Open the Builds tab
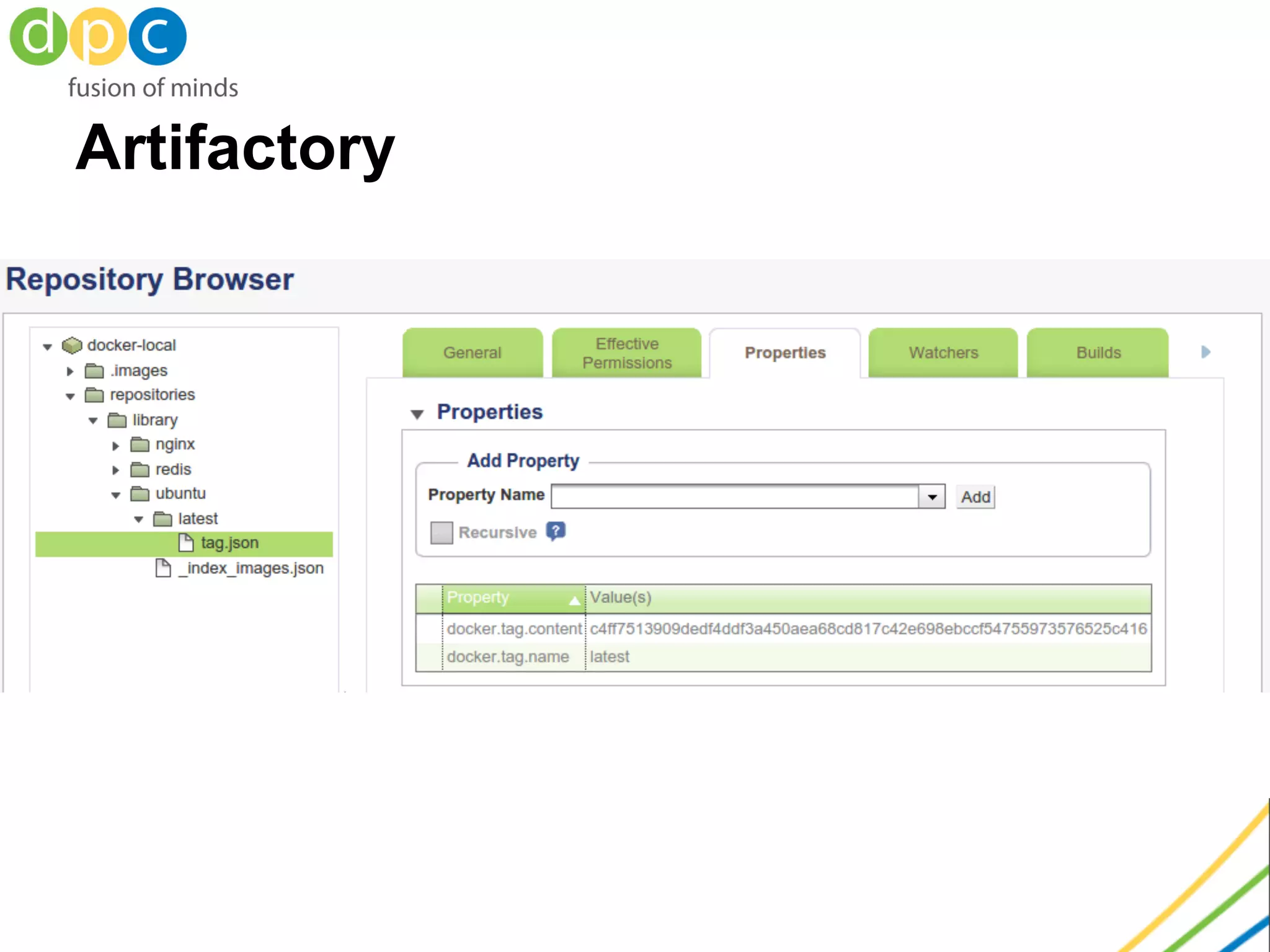This screenshot has height=952, width=1270. 1098,352
